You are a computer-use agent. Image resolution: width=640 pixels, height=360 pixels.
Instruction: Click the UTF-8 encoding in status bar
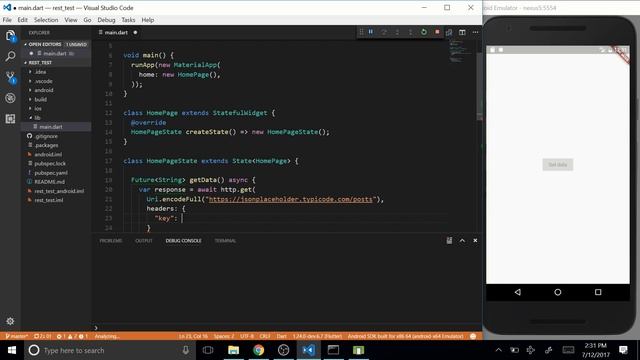tap(247, 336)
